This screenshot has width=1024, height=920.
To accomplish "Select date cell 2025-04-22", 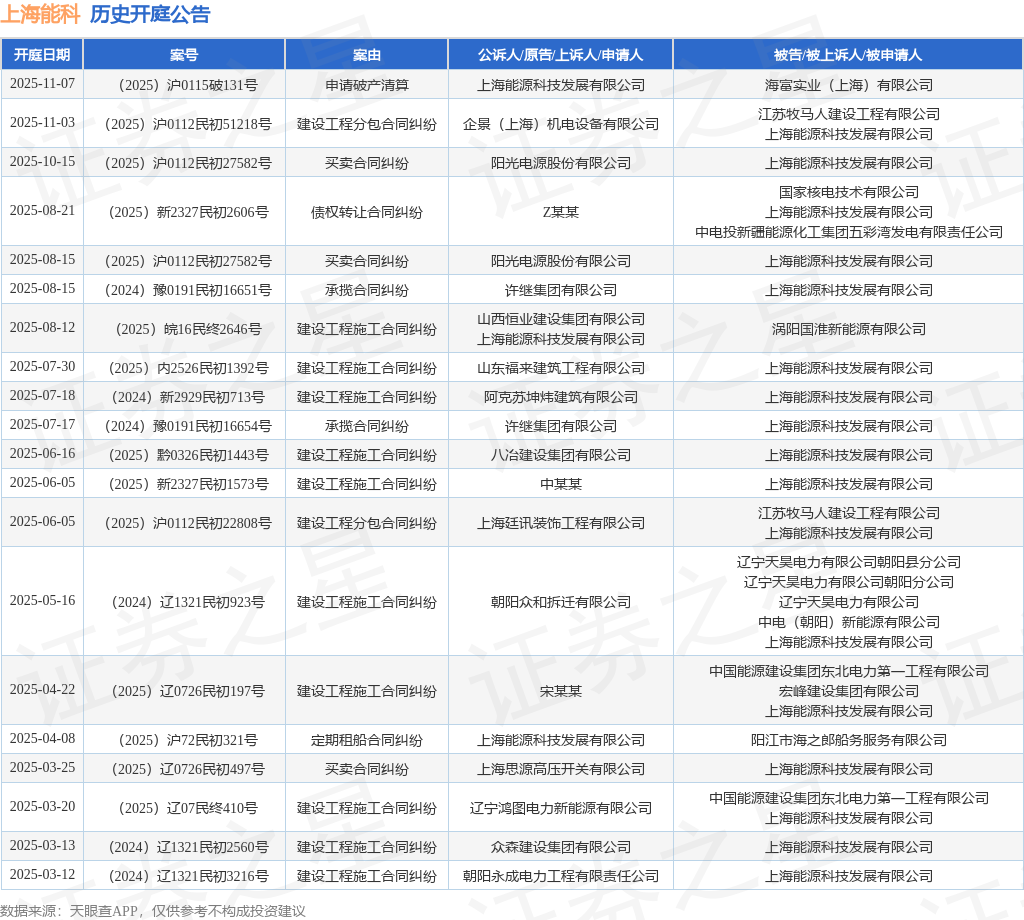I will [x=42, y=690].
